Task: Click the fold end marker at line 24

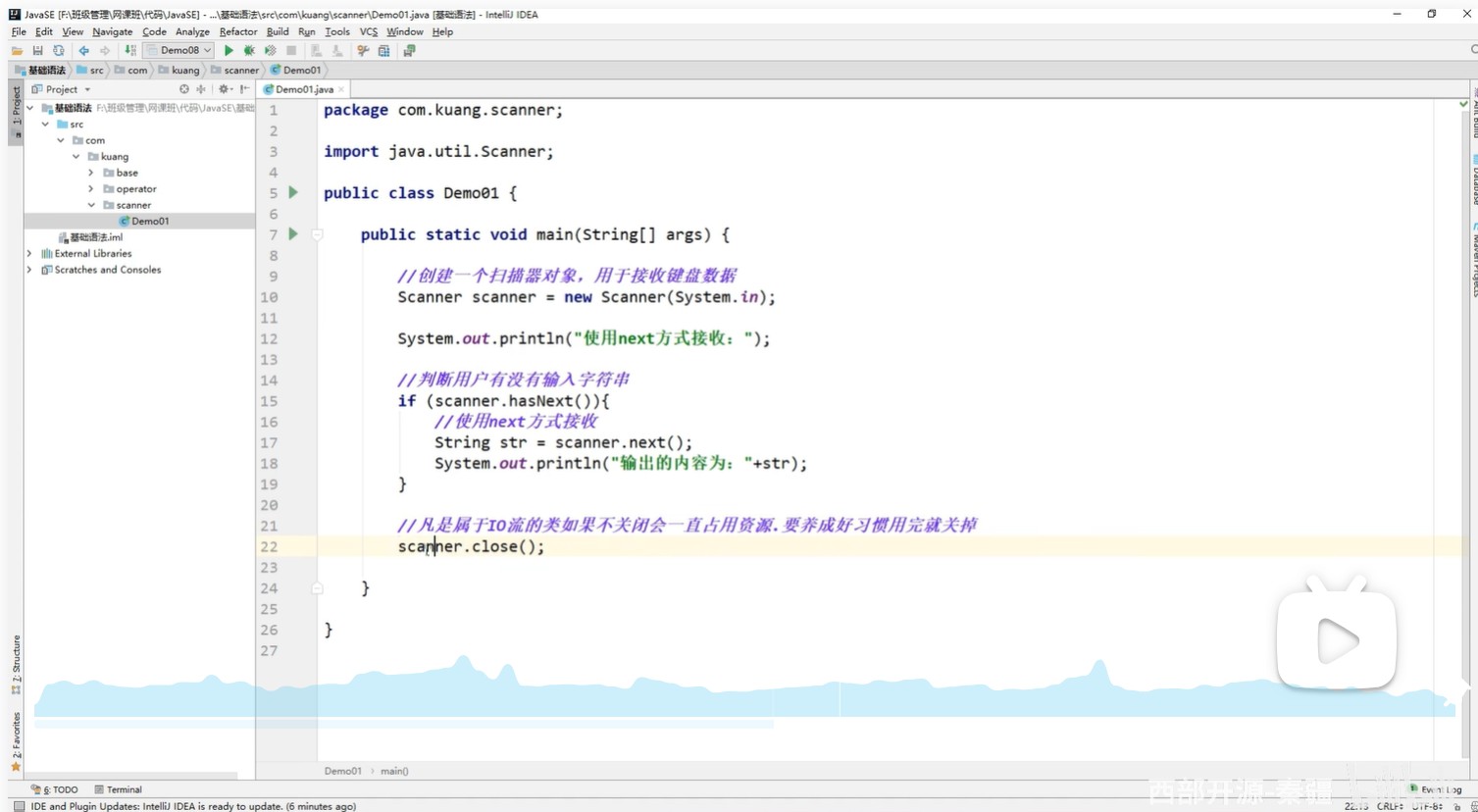Action: click(x=317, y=588)
